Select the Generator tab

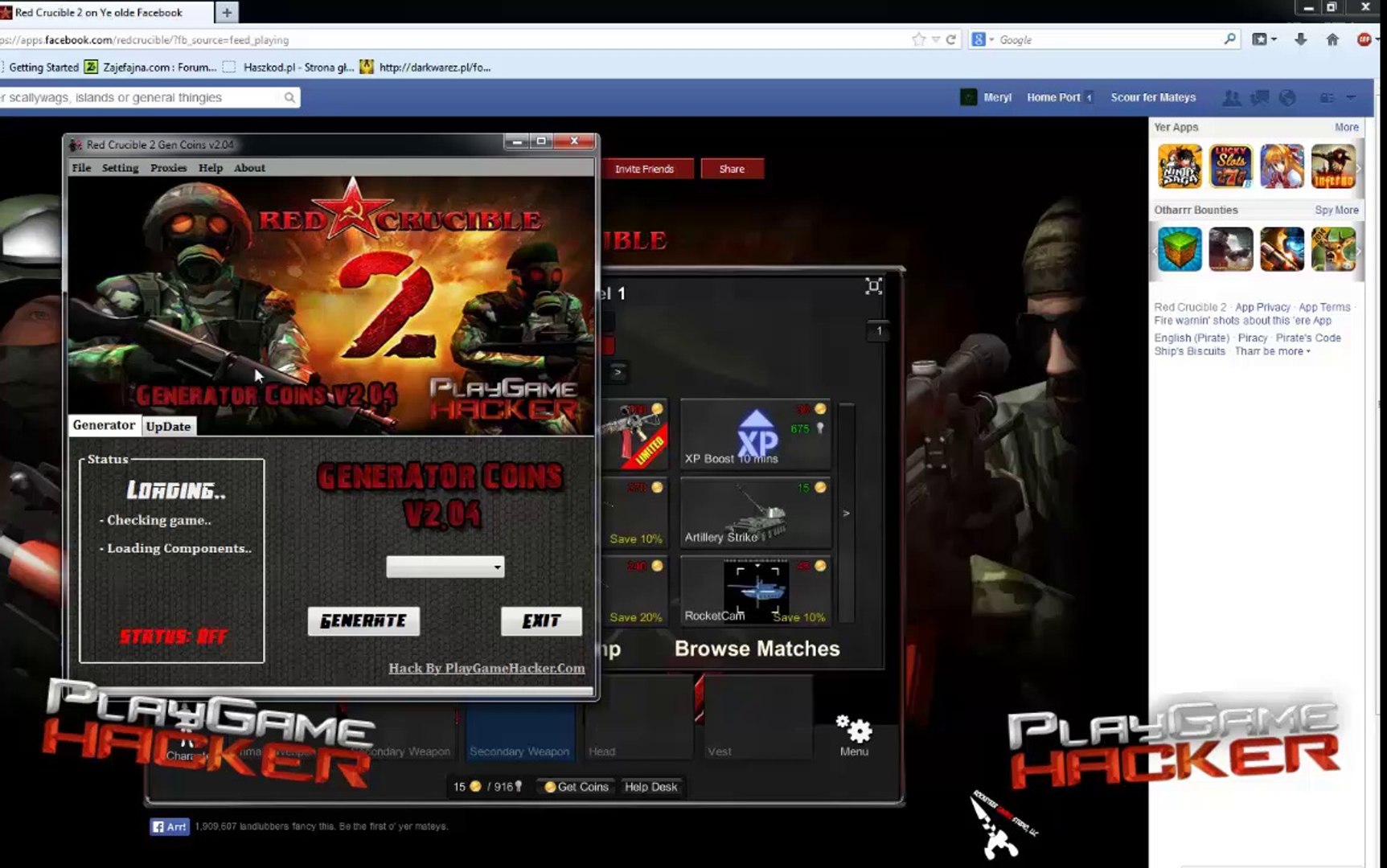104,425
